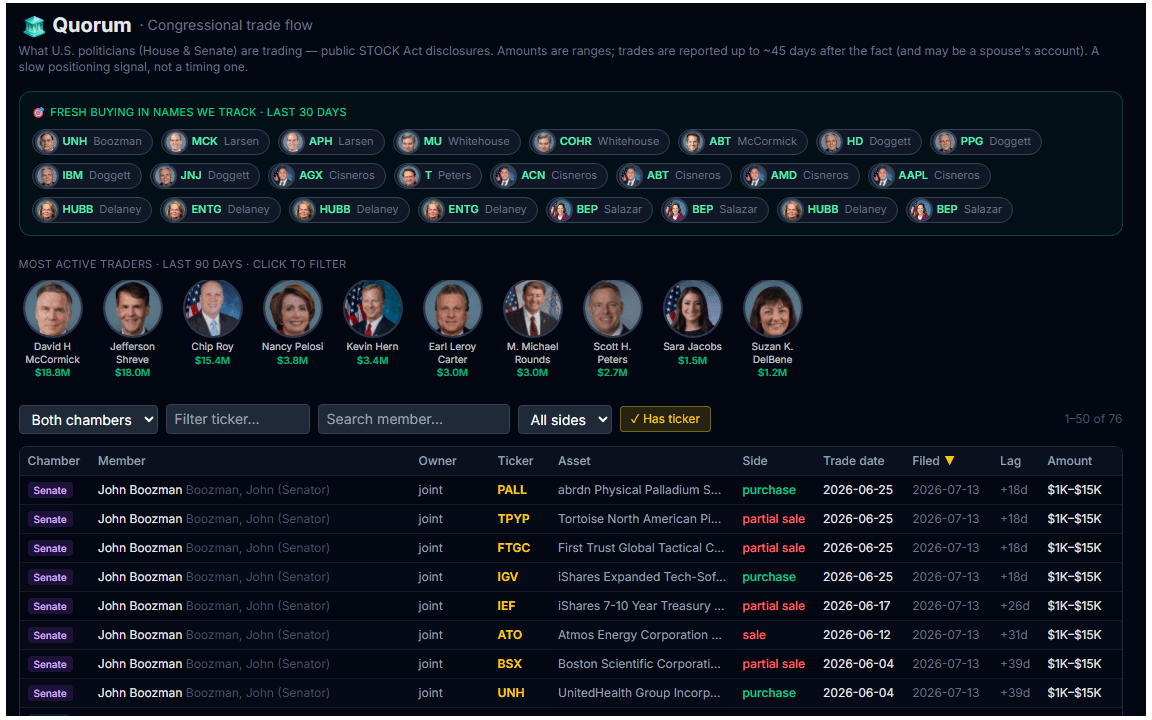Click the Filed column sort arrow

(949, 461)
